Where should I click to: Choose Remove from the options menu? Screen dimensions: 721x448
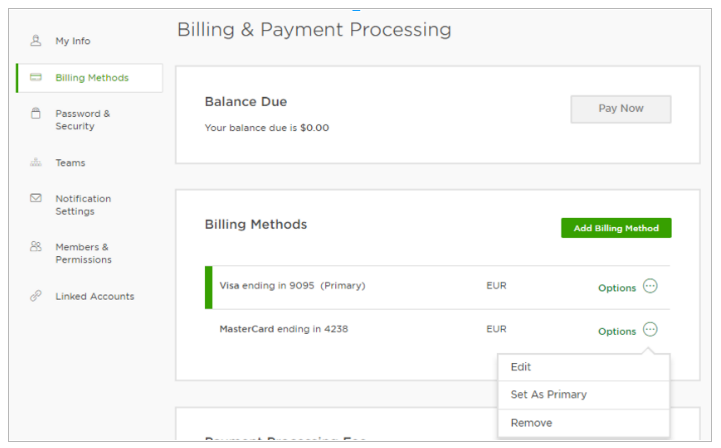pos(531,423)
